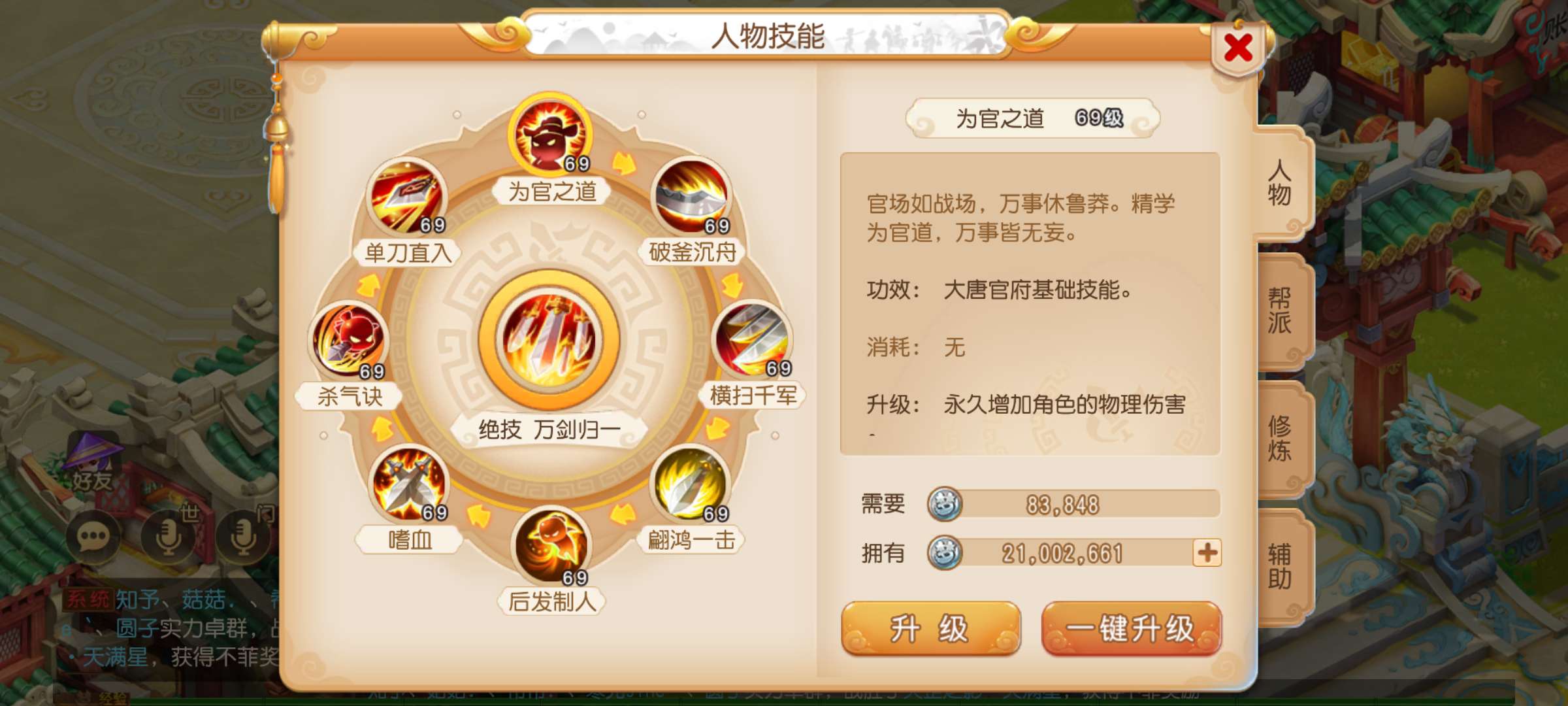1568x706 pixels.
Task: Select the 横扫千军 skill icon
Action: tap(752, 341)
